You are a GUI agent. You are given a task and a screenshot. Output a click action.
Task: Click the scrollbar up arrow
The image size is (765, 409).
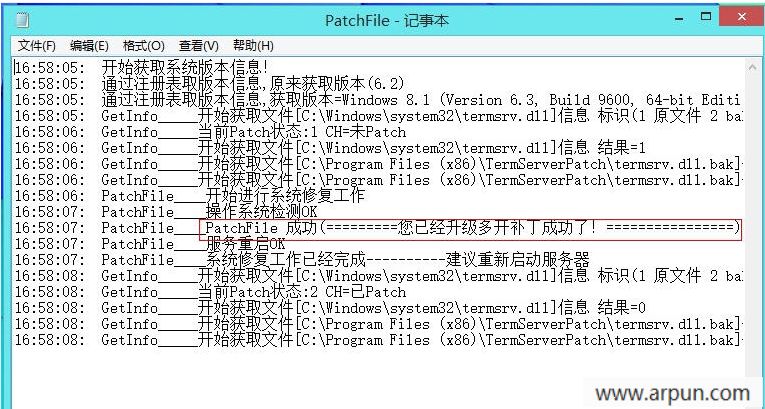tap(752, 67)
